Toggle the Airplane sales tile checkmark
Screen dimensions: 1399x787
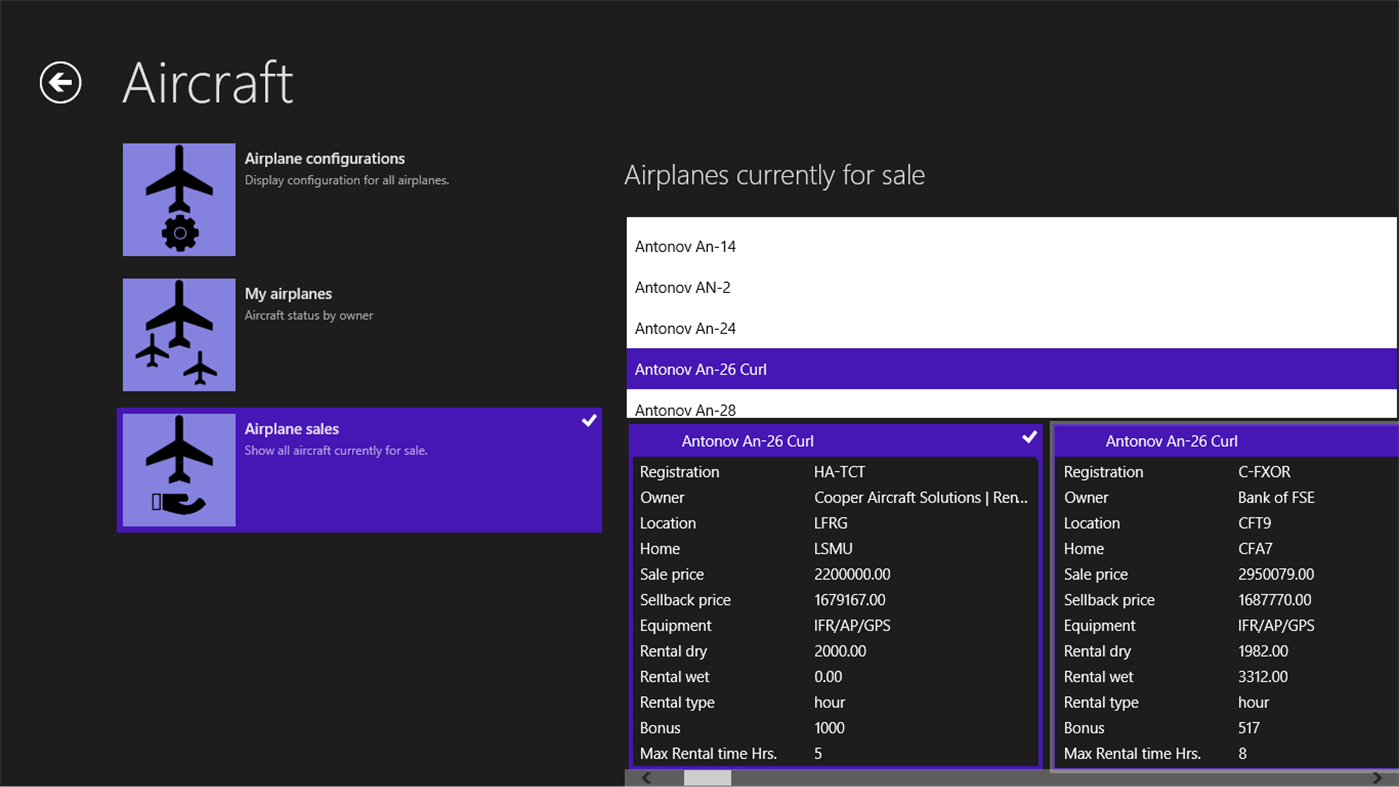pyautogui.click(x=589, y=421)
